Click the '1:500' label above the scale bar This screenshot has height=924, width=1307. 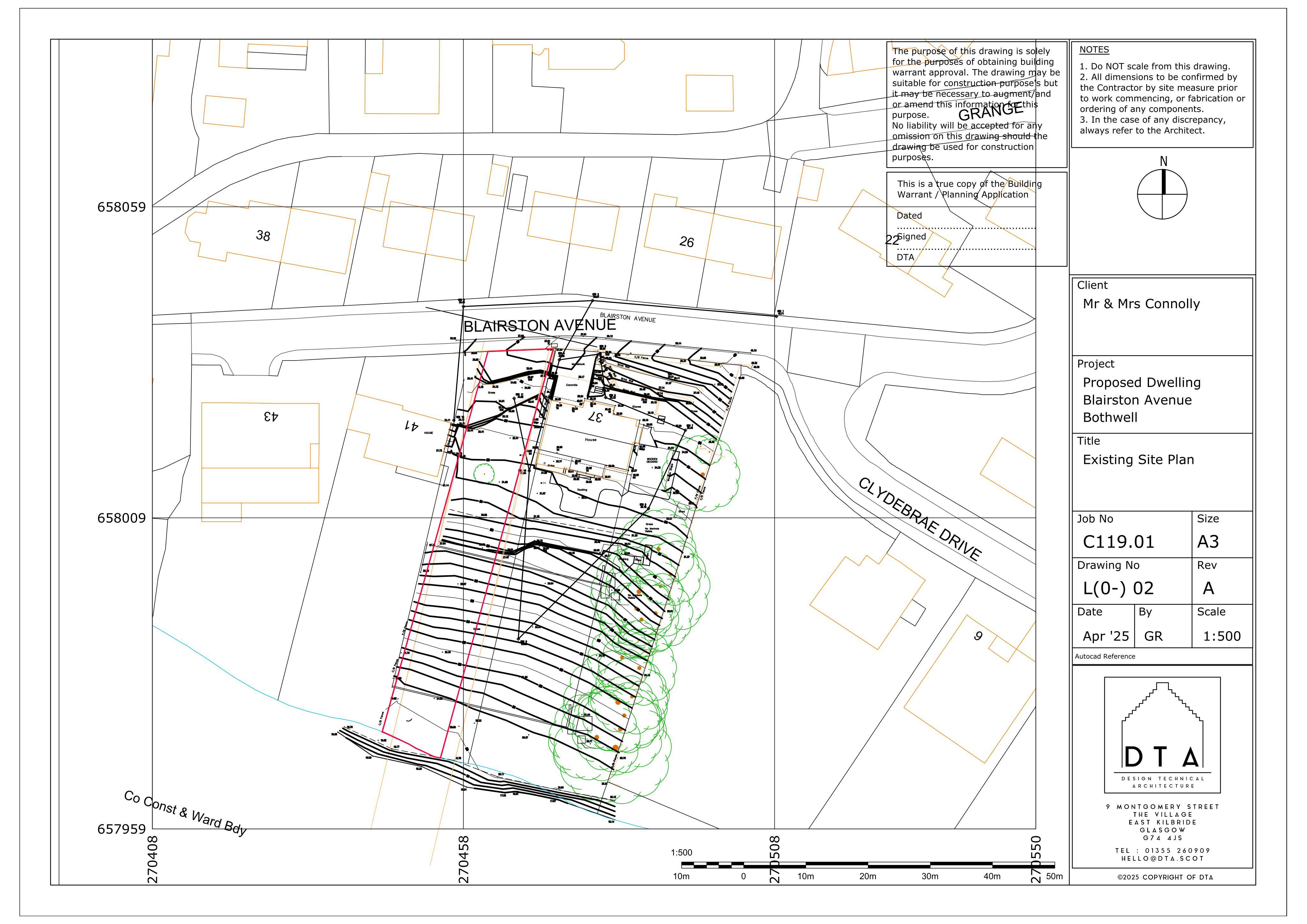pyautogui.click(x=681, y=852)
